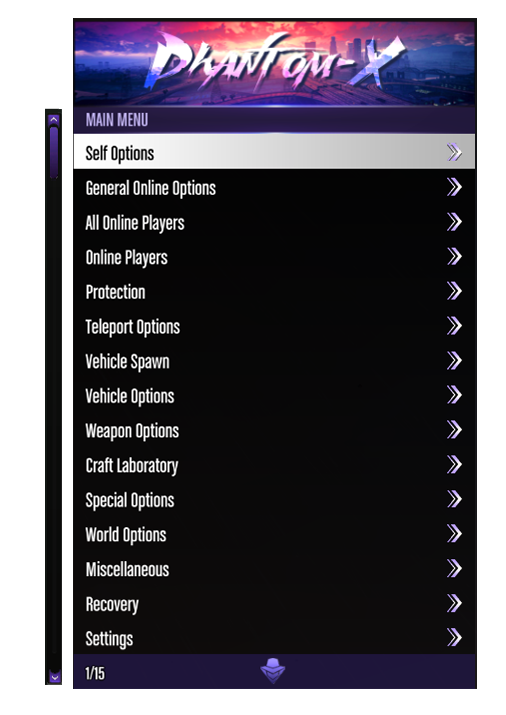
Task: Expand the World Options submenu arrow
Action: [x=454, y=534]
